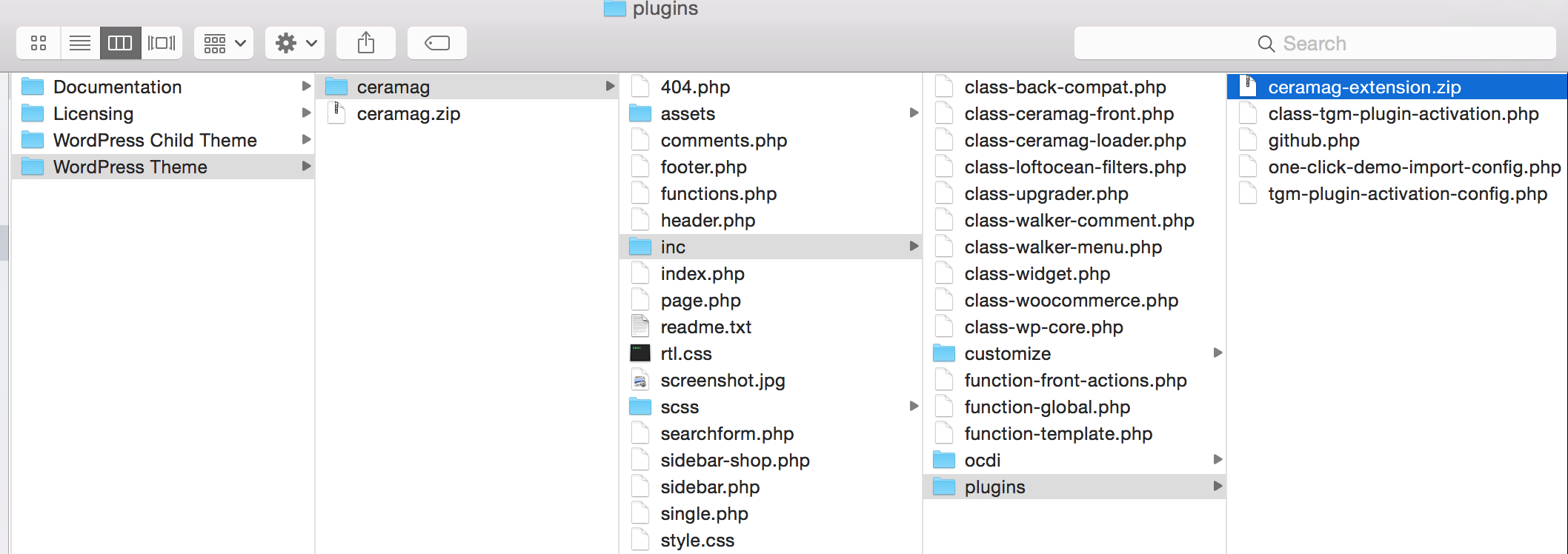Select function-global.php file
The height and width of the screenshot is (554, 1568).
1074,407
